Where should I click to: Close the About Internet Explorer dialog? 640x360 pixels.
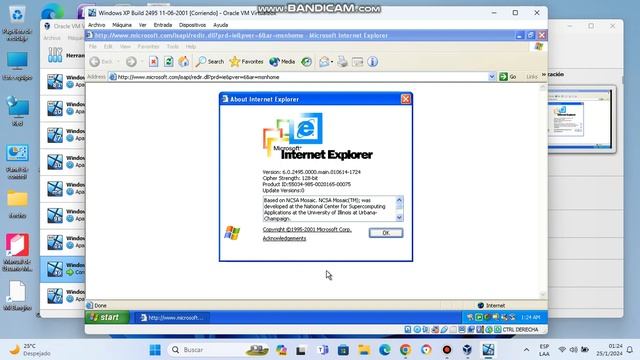tap(405, 99)
